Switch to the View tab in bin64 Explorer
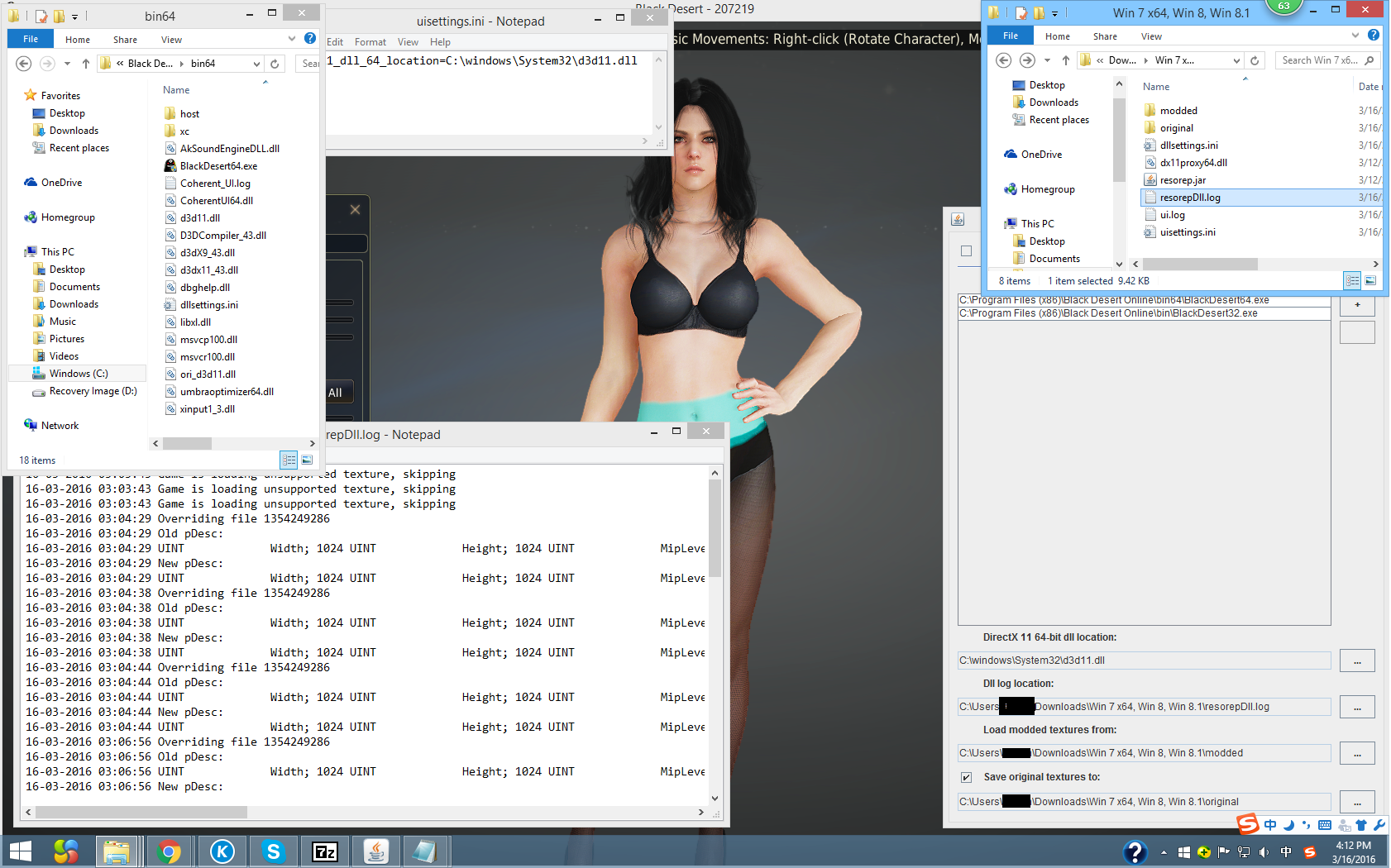 pyautogui.click(x=171, y=40)
